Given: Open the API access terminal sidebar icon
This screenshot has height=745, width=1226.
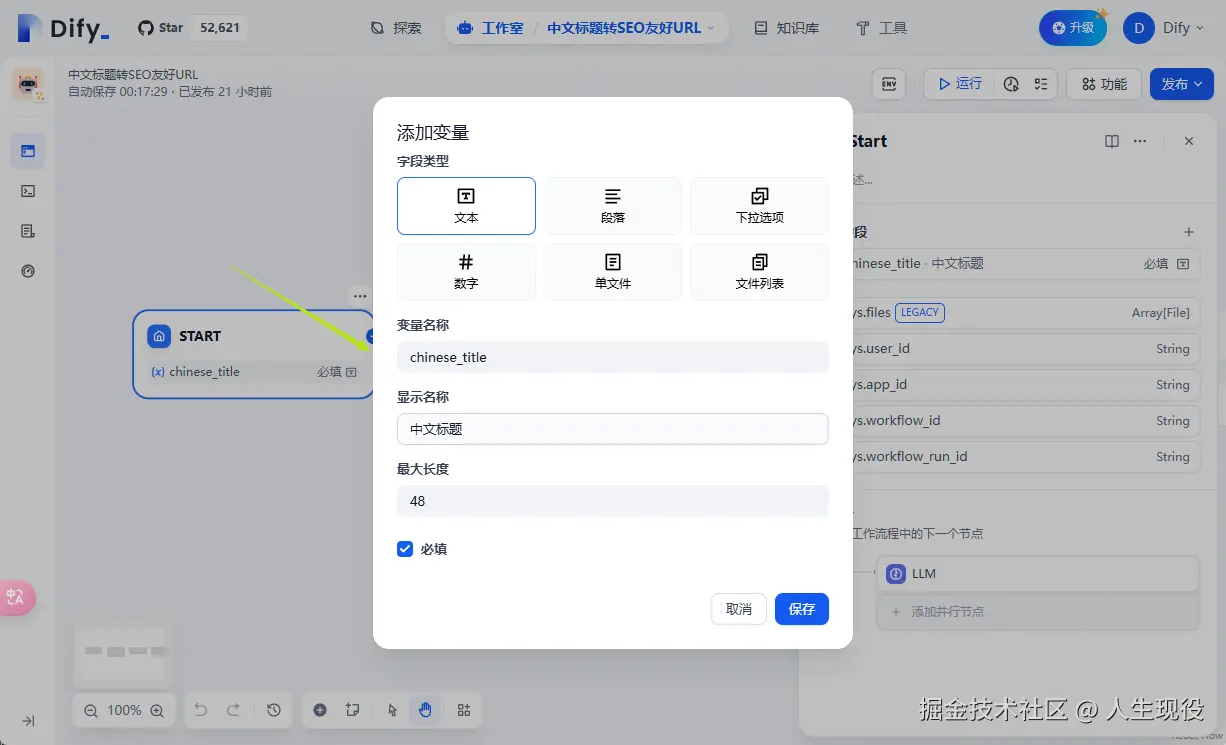Looking at the screenshot, I should tap(28, 191).
